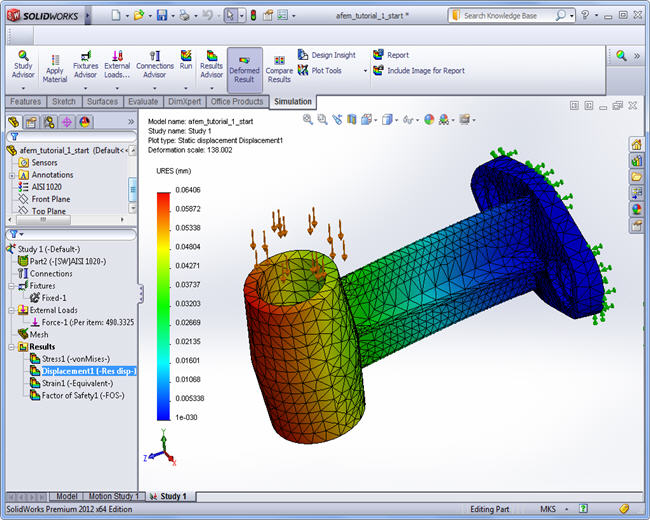
Task: Open Factor of Safety1 plot
Action: pyautogui.click(x=77, y=396)
